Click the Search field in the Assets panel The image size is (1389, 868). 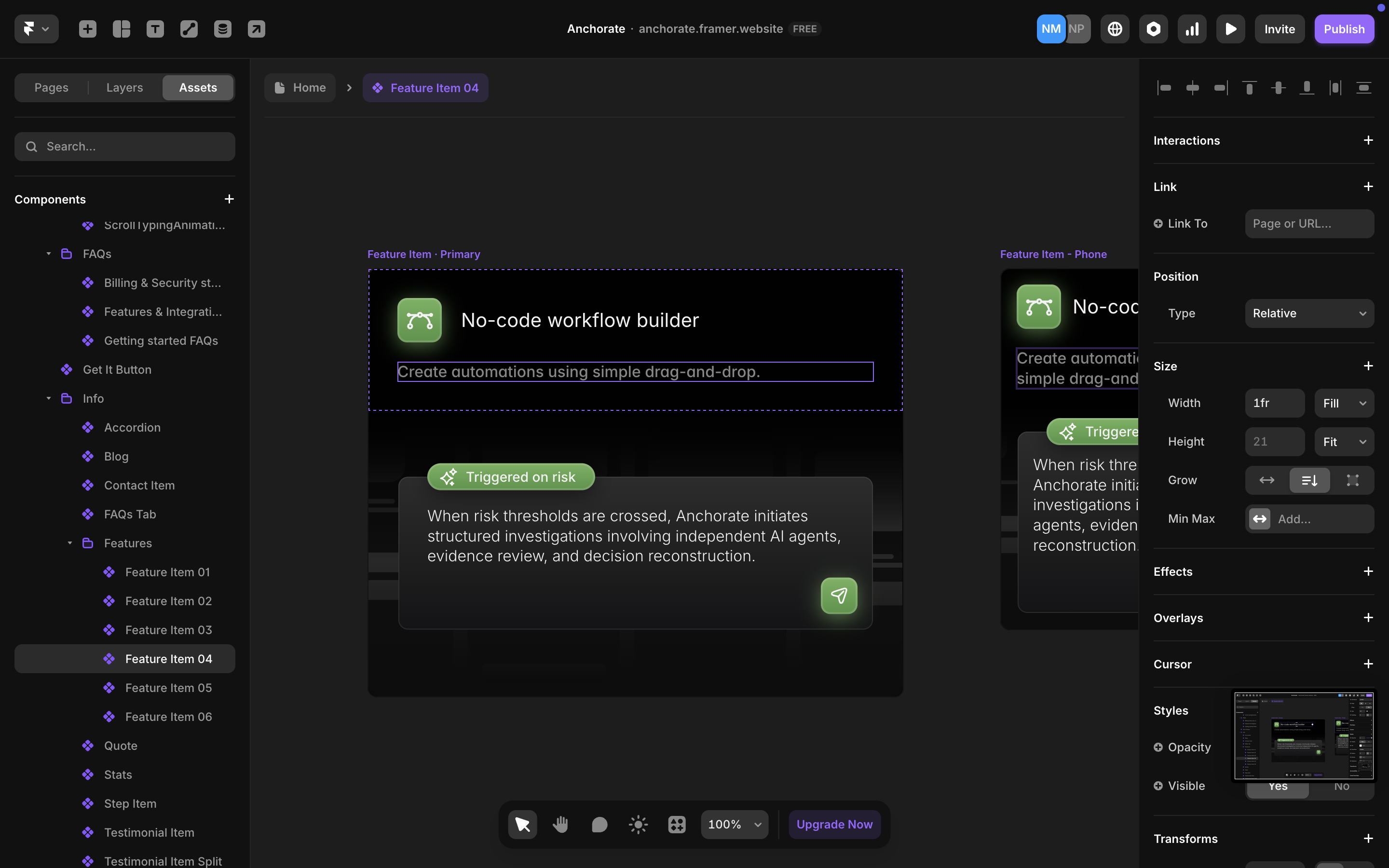pyautogui.click(x=124, y=147)
